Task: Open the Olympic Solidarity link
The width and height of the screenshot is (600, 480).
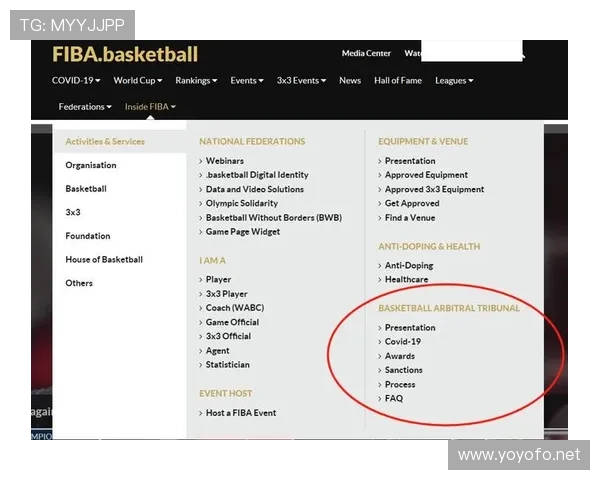Action: click(x=242, y=203)
